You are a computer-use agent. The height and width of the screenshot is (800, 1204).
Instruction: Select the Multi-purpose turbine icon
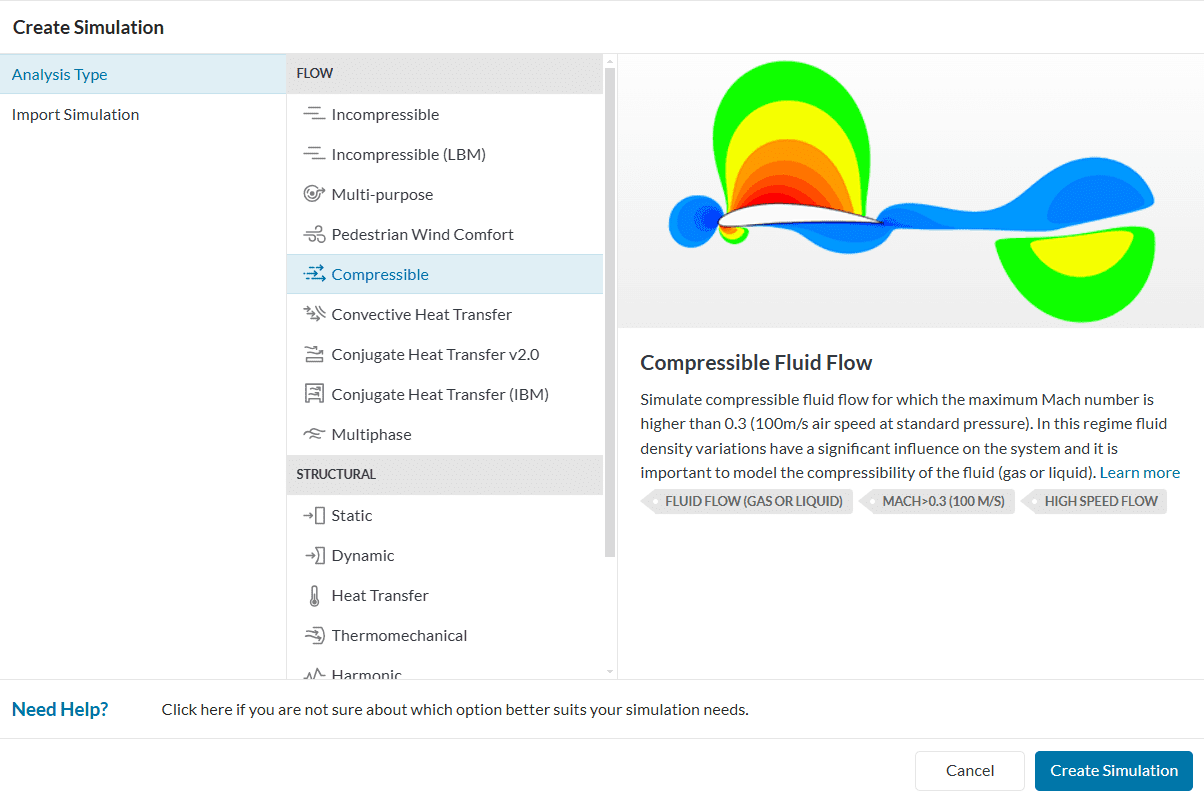314,195
